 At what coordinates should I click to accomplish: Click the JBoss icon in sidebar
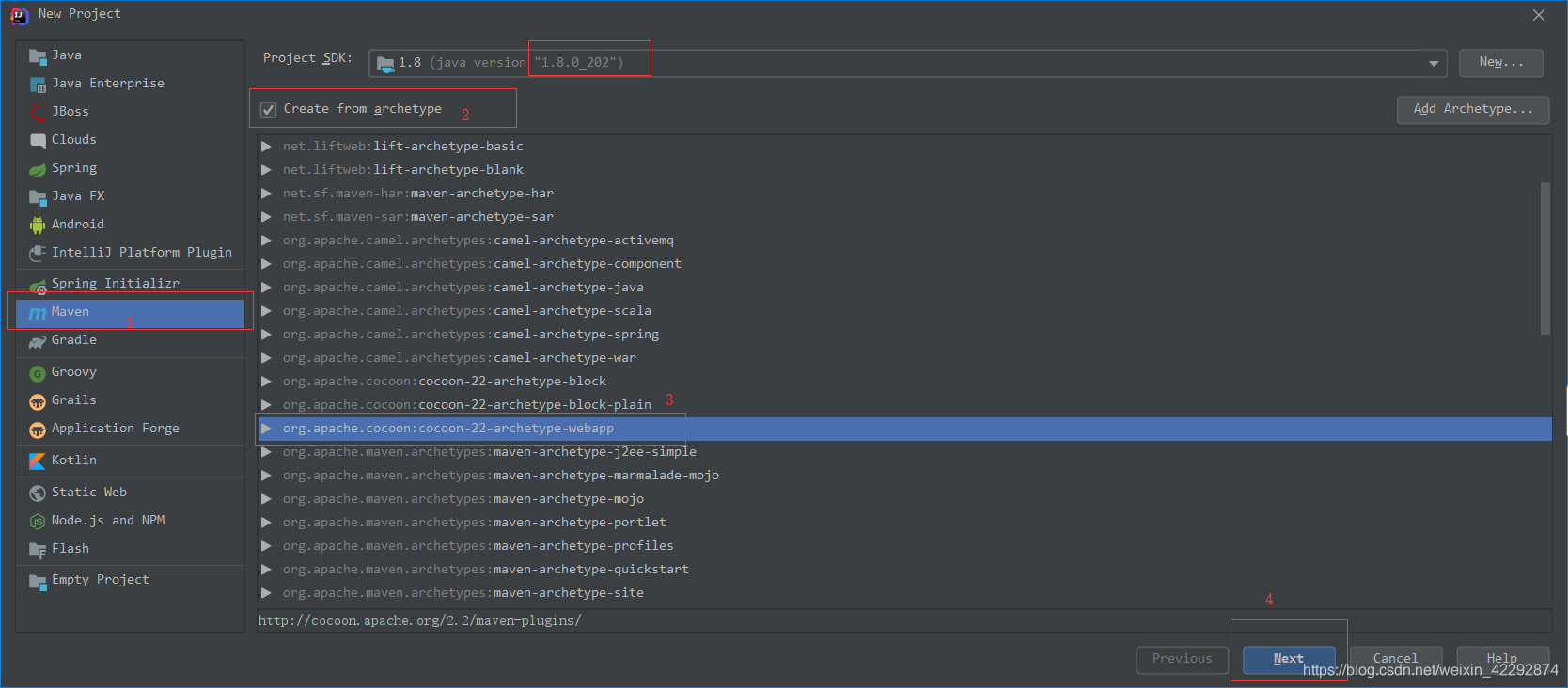click(x=38, y=112)
